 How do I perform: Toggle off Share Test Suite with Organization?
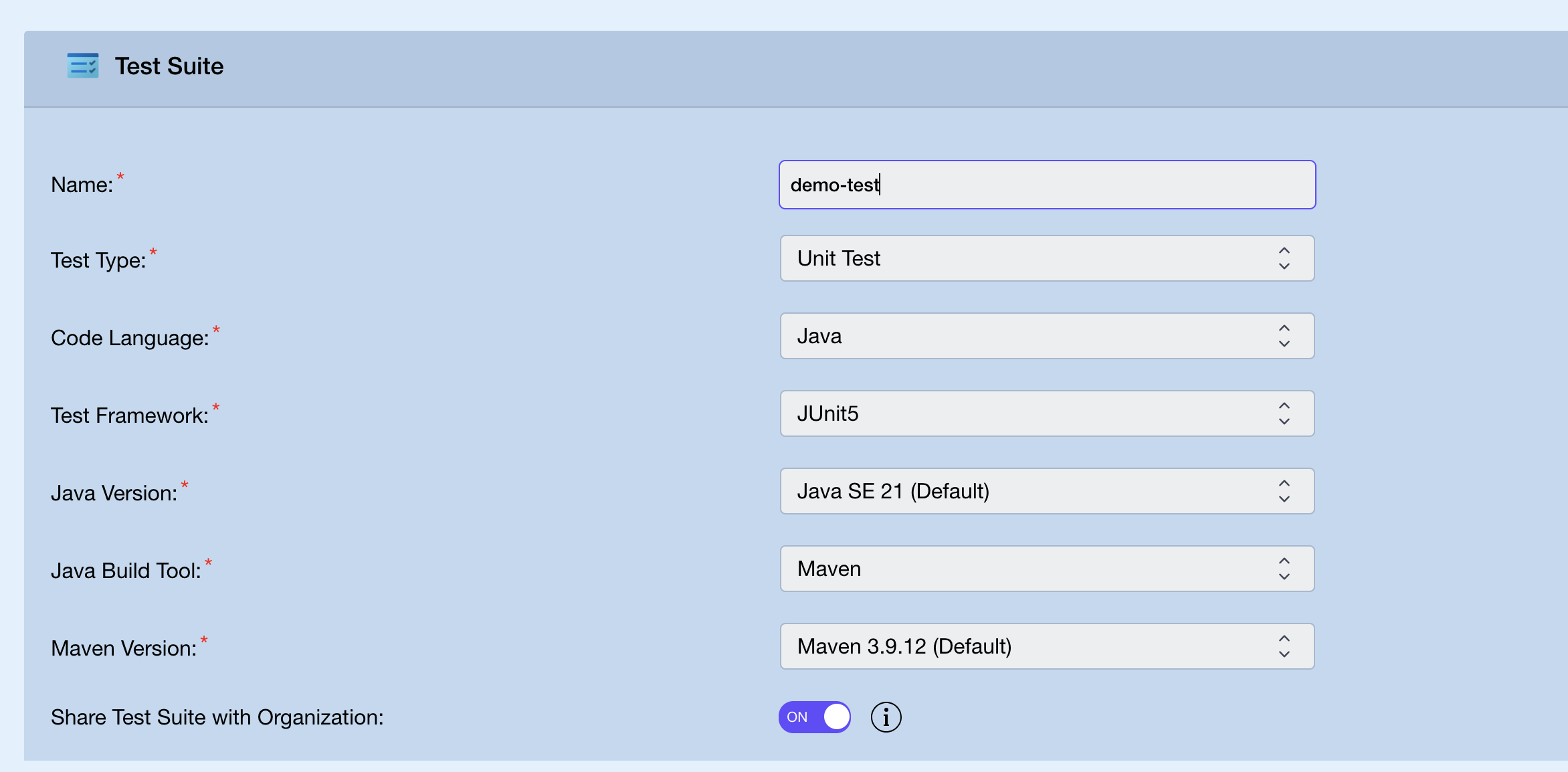(x=813, y=716)
